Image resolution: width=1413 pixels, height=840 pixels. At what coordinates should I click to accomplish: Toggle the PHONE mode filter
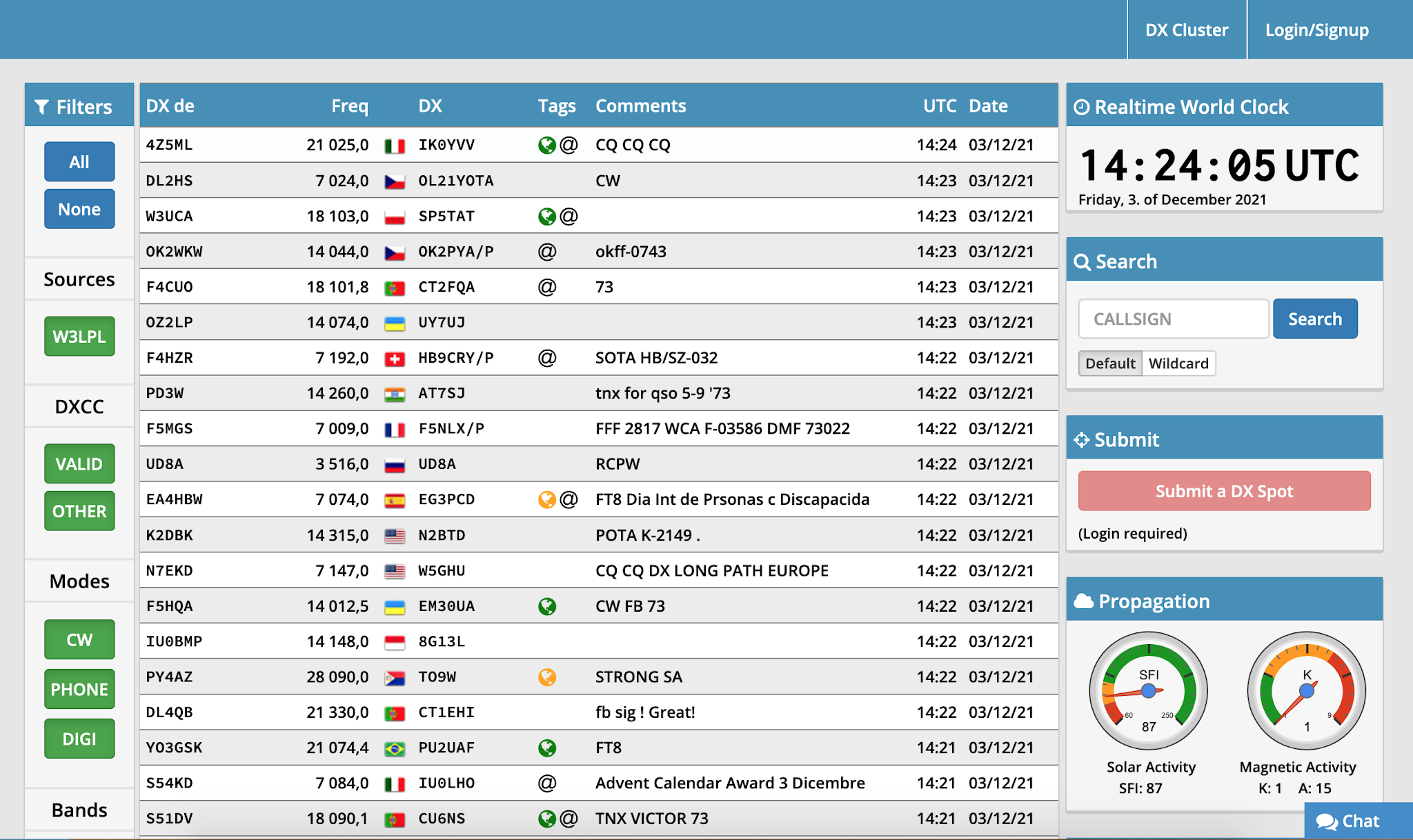[79, 689]
